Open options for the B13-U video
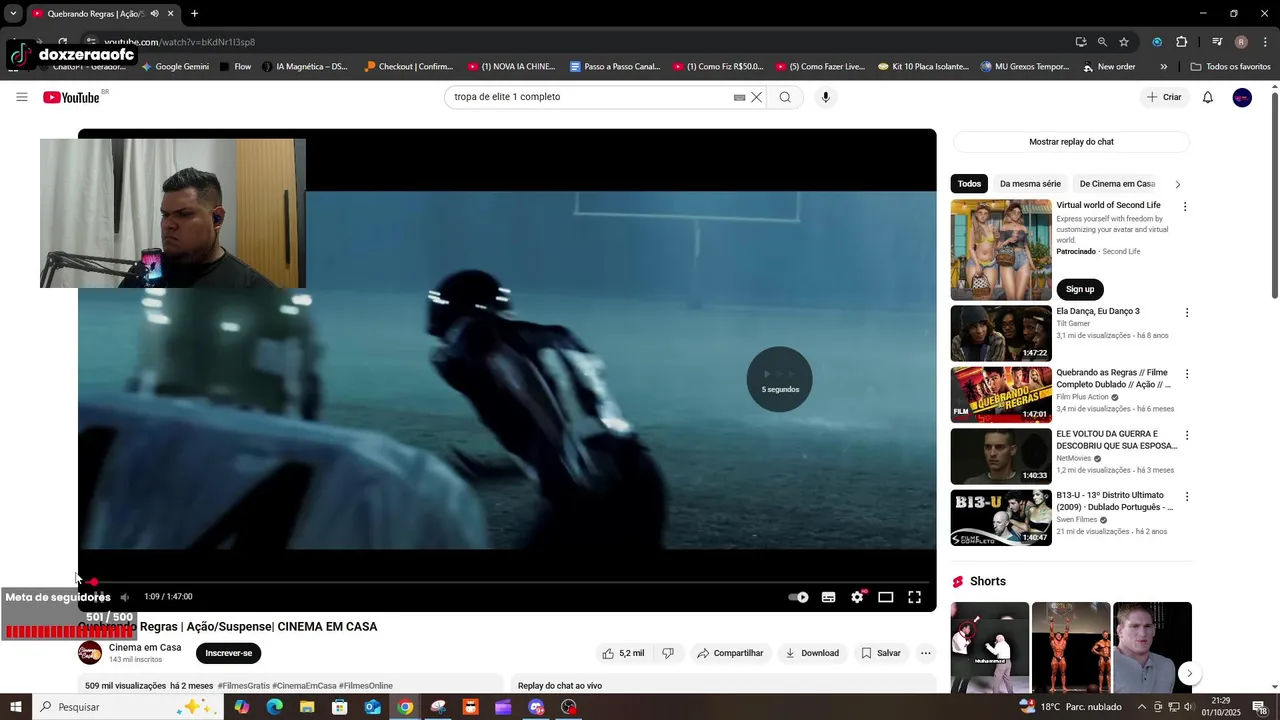 1187,497
